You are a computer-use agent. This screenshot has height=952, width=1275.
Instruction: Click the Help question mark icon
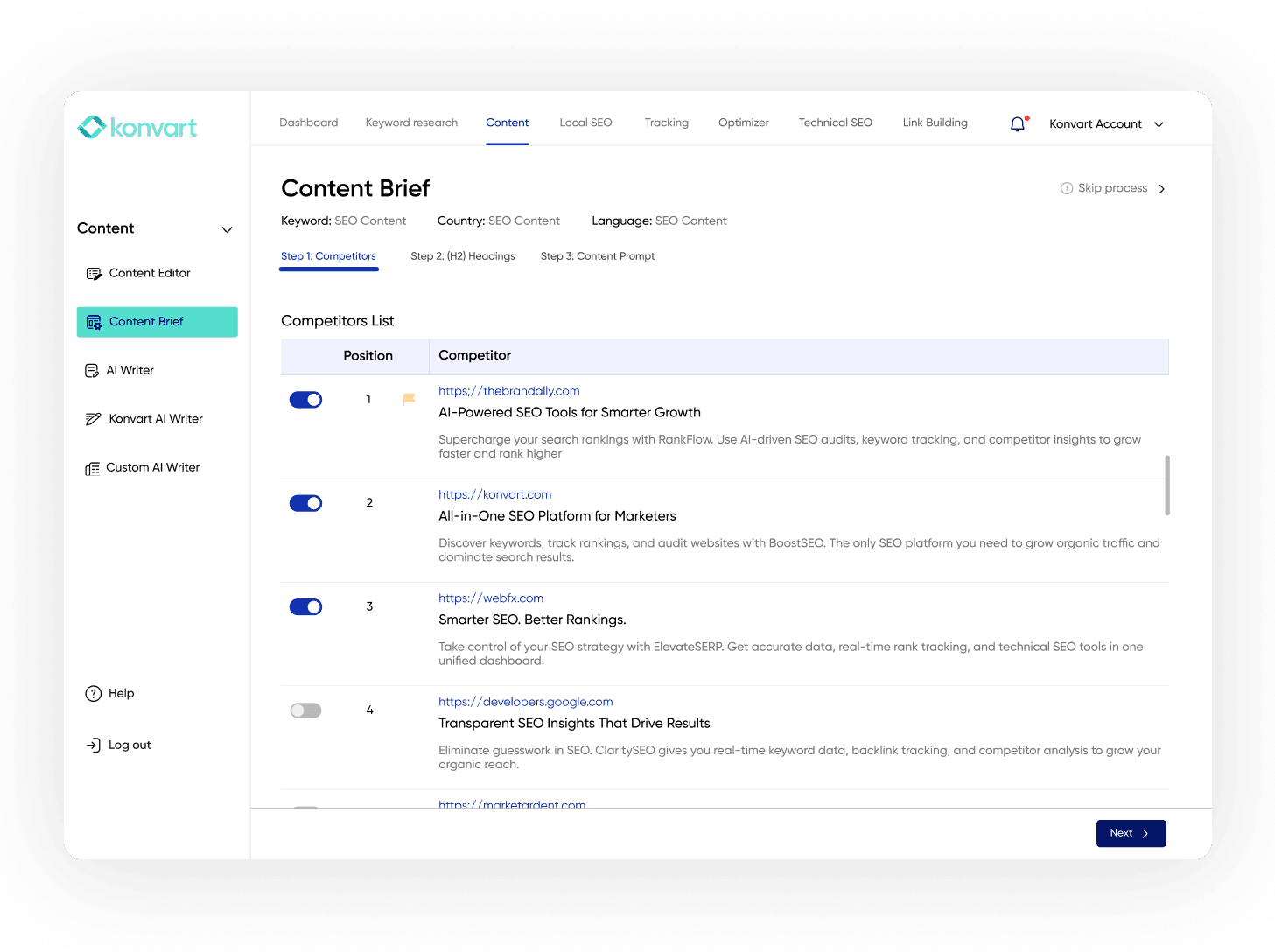(94, 693)
